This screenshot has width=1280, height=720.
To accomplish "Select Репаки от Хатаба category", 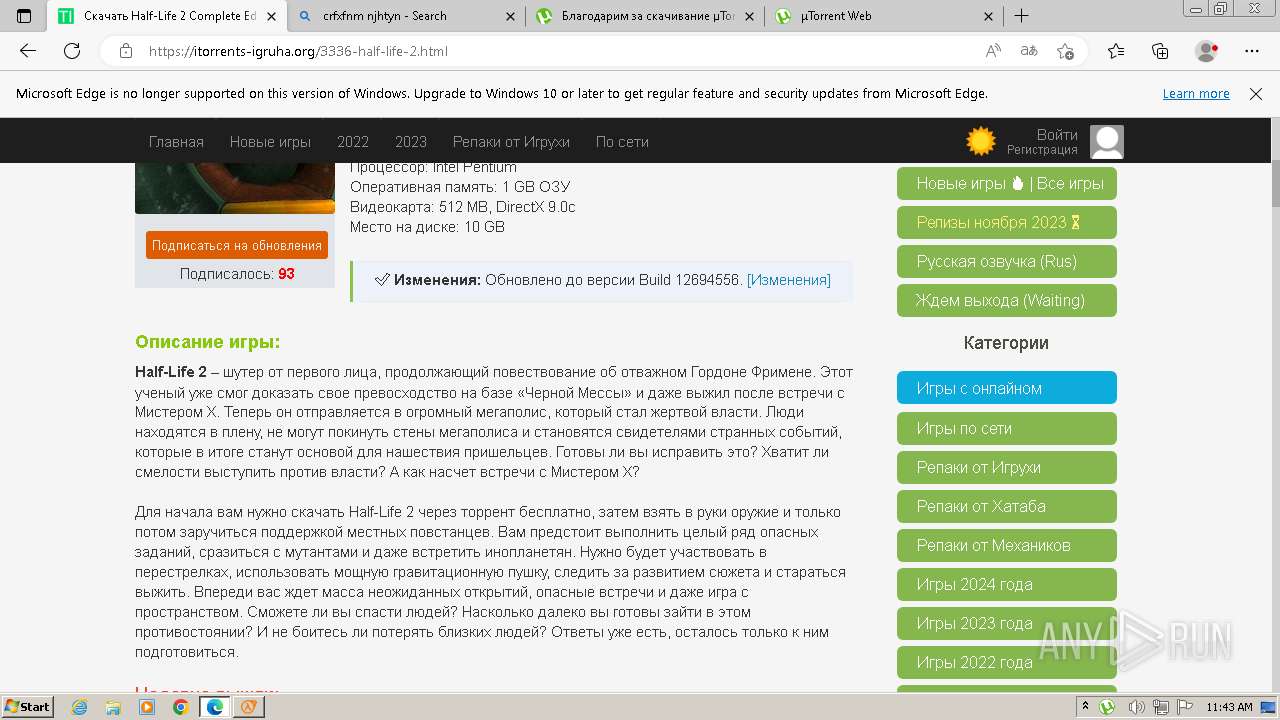I will point(1007,506).
